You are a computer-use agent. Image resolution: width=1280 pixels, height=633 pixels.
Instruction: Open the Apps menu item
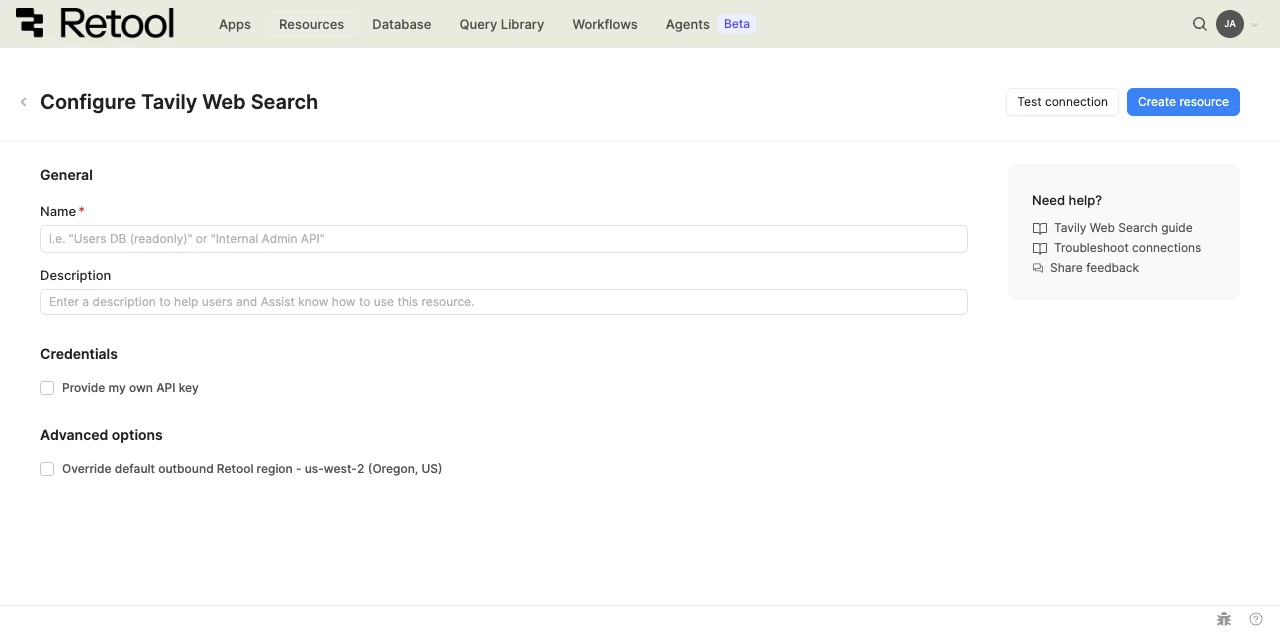tap(235, 24)
